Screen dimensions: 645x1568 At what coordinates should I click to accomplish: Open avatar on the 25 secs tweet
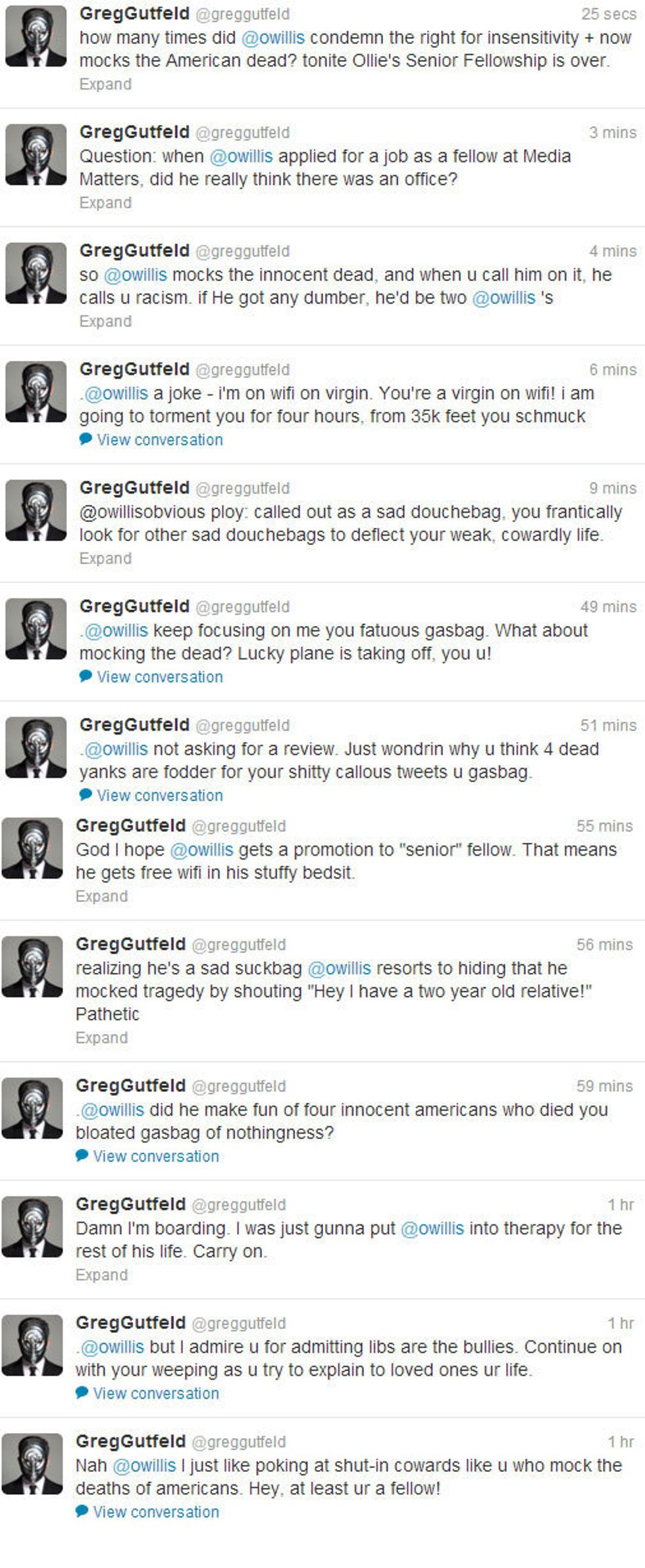pyautogui.click(x=36, y=36)
